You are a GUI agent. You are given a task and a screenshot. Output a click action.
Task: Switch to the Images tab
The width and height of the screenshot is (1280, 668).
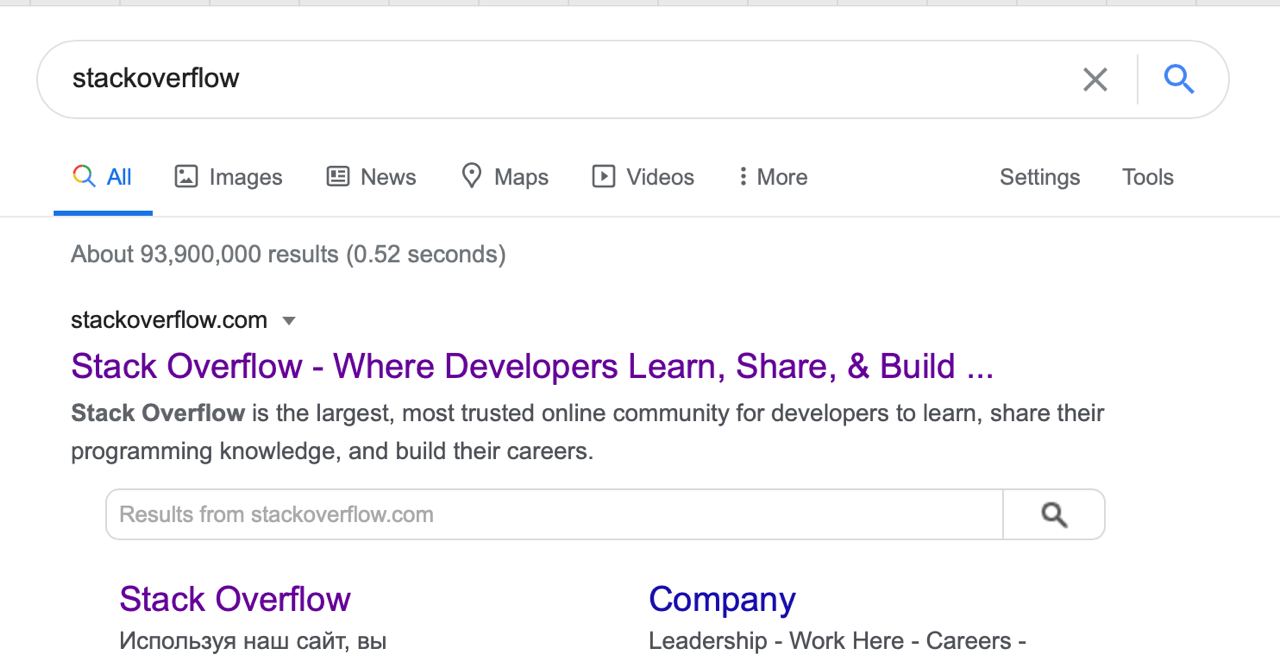(229, 177)
